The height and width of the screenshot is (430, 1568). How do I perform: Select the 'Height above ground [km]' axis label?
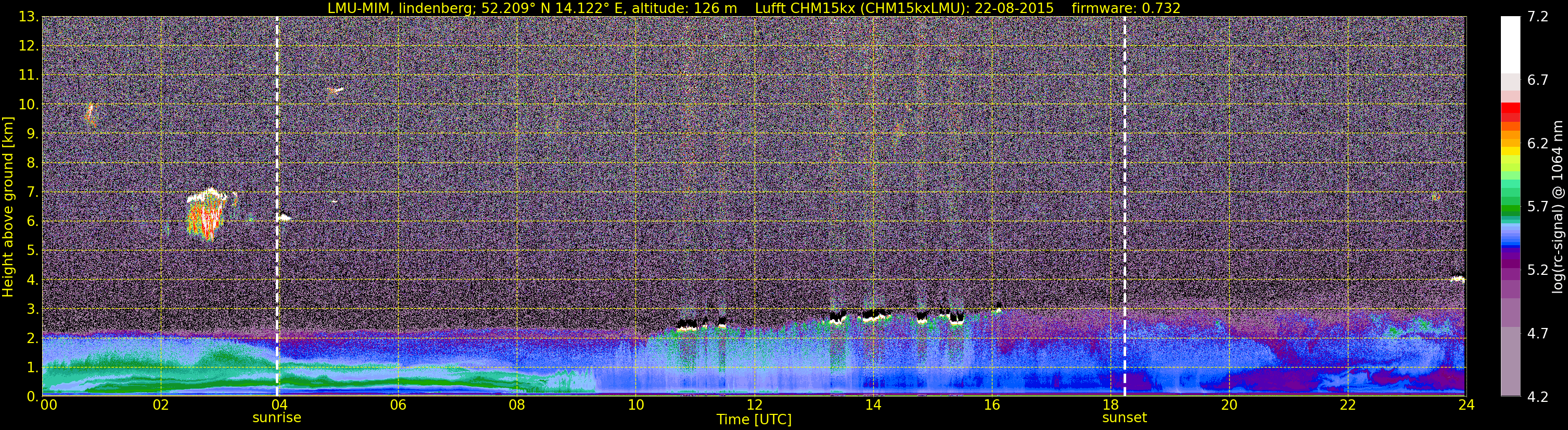(x=8, y=207)
